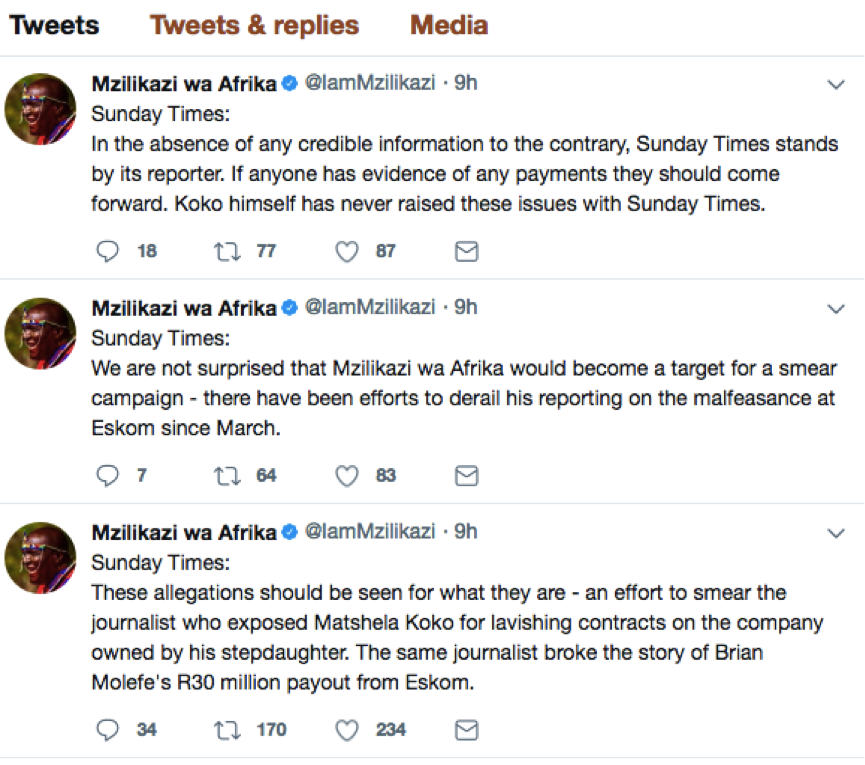
Task: Like the tweet with 234 likes
Action: pos(347,730)
